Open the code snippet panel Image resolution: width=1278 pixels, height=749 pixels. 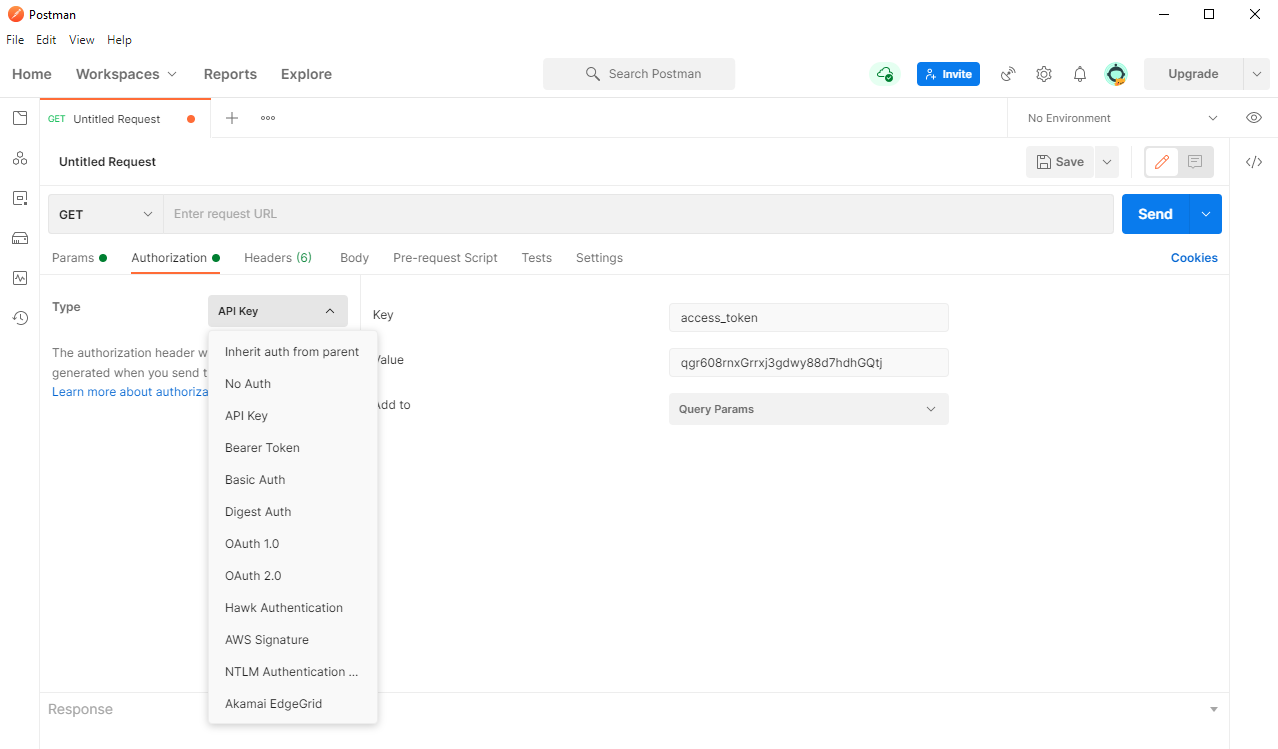tap(1254, 161)
